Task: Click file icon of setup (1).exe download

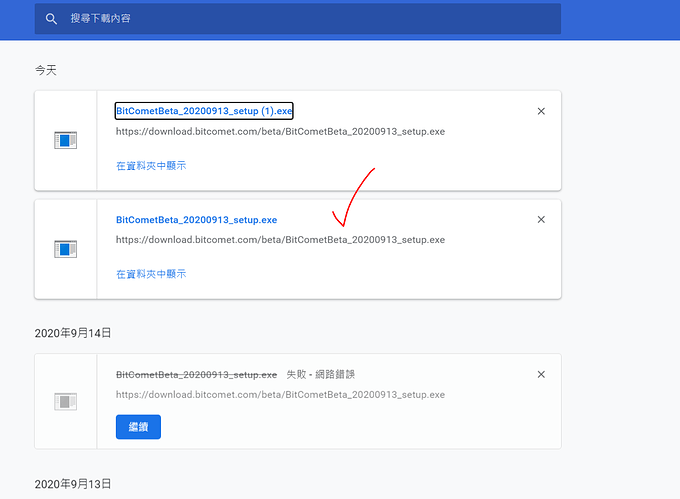Action: [65, 140]
